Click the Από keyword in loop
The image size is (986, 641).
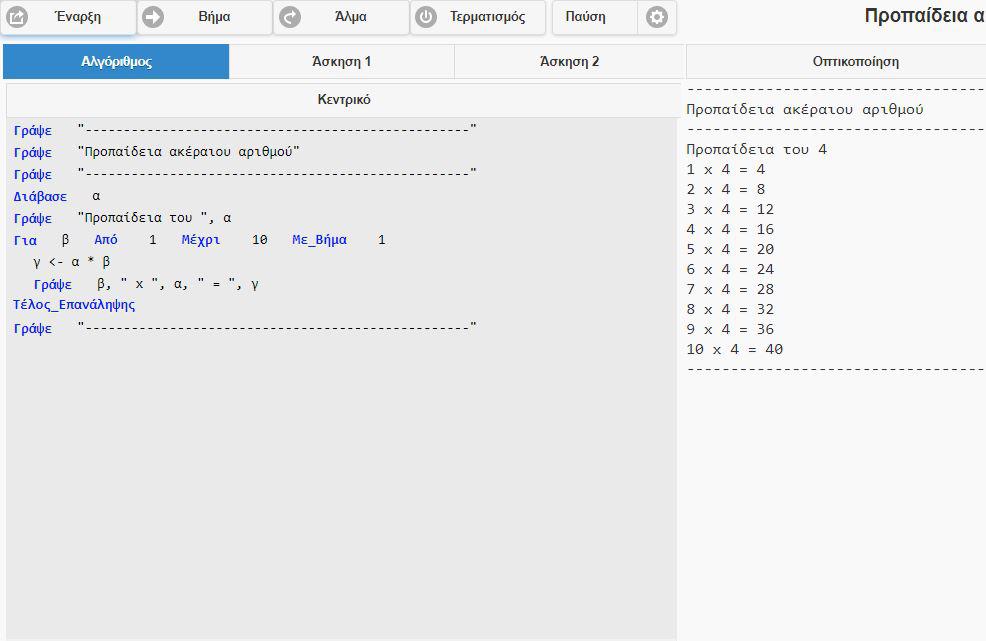point(106,240)
